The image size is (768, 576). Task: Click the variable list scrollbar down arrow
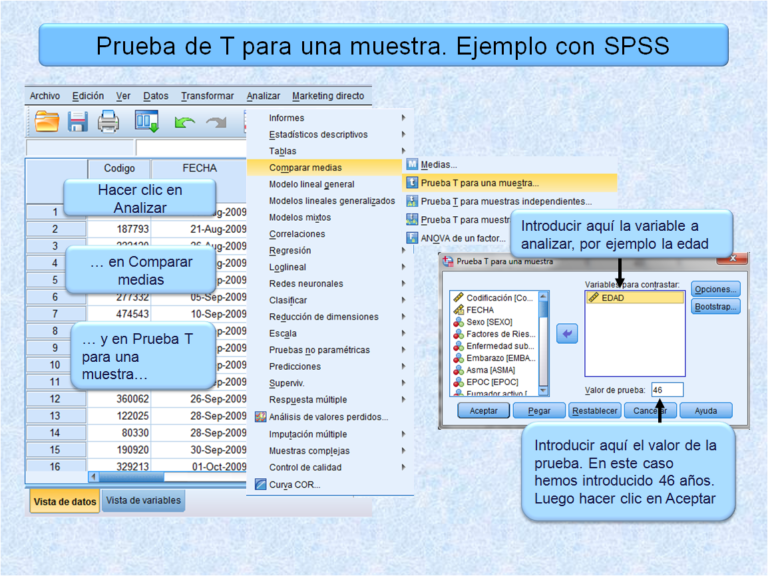point(543,391)
